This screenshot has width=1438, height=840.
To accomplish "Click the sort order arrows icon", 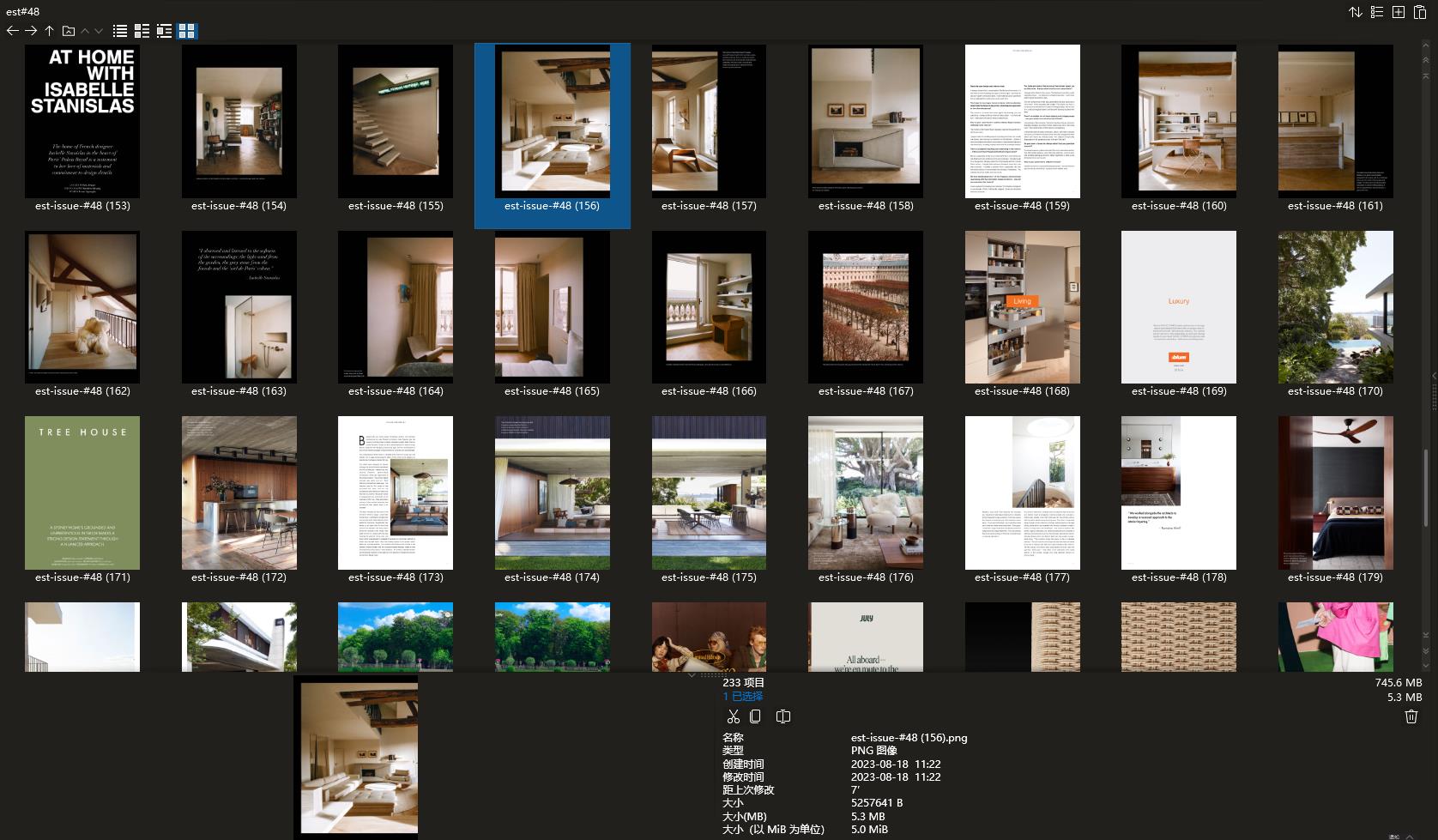I will pos(1356,12).
